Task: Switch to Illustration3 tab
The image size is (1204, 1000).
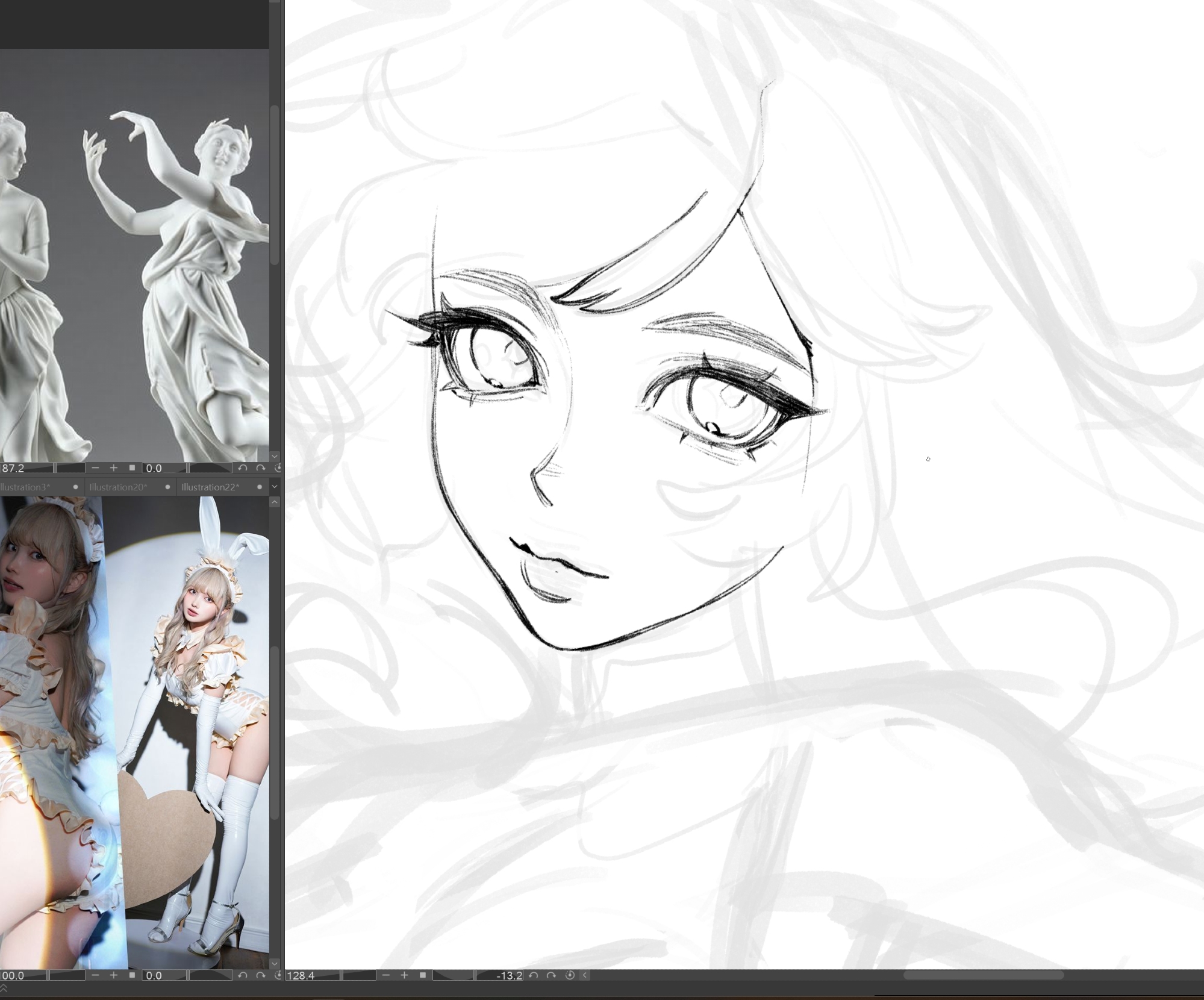Action: click(24, 487)
